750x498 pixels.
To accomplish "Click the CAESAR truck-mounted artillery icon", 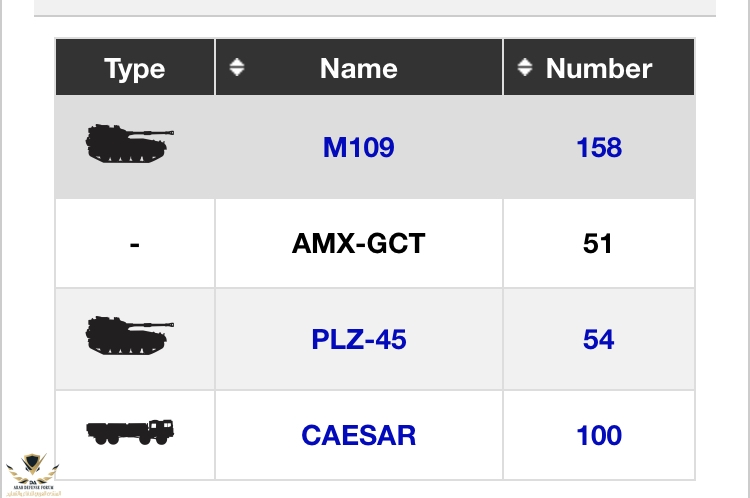I will (130, 432).
